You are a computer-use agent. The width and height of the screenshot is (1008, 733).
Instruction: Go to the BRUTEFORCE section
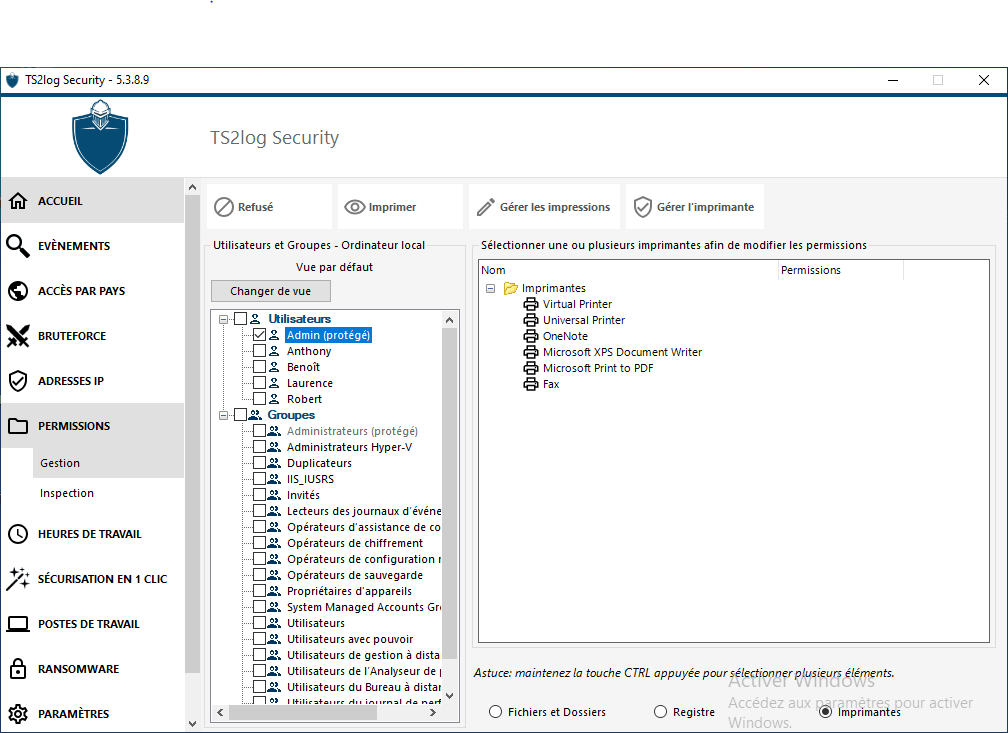(92, 336)
